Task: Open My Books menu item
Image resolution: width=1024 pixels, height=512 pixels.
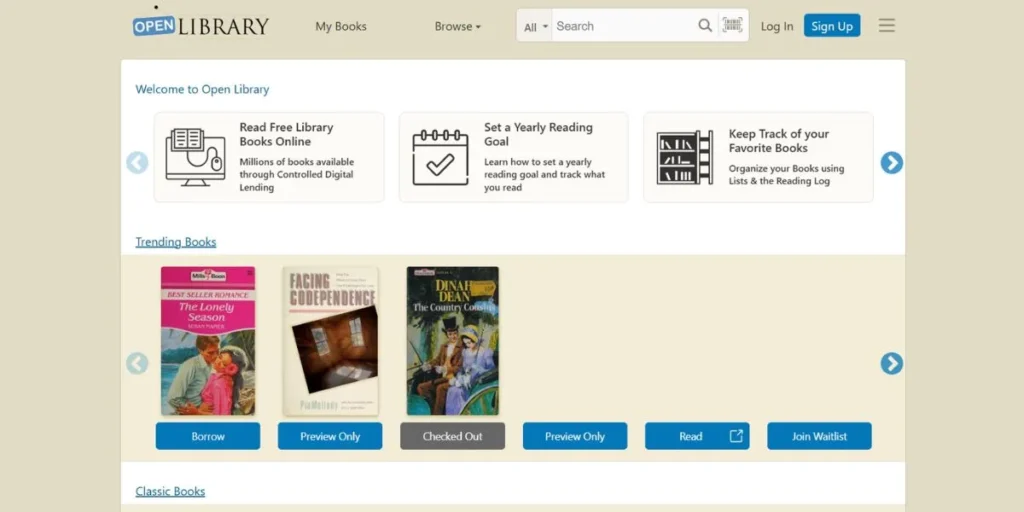Action: click(x=341, y=27)
